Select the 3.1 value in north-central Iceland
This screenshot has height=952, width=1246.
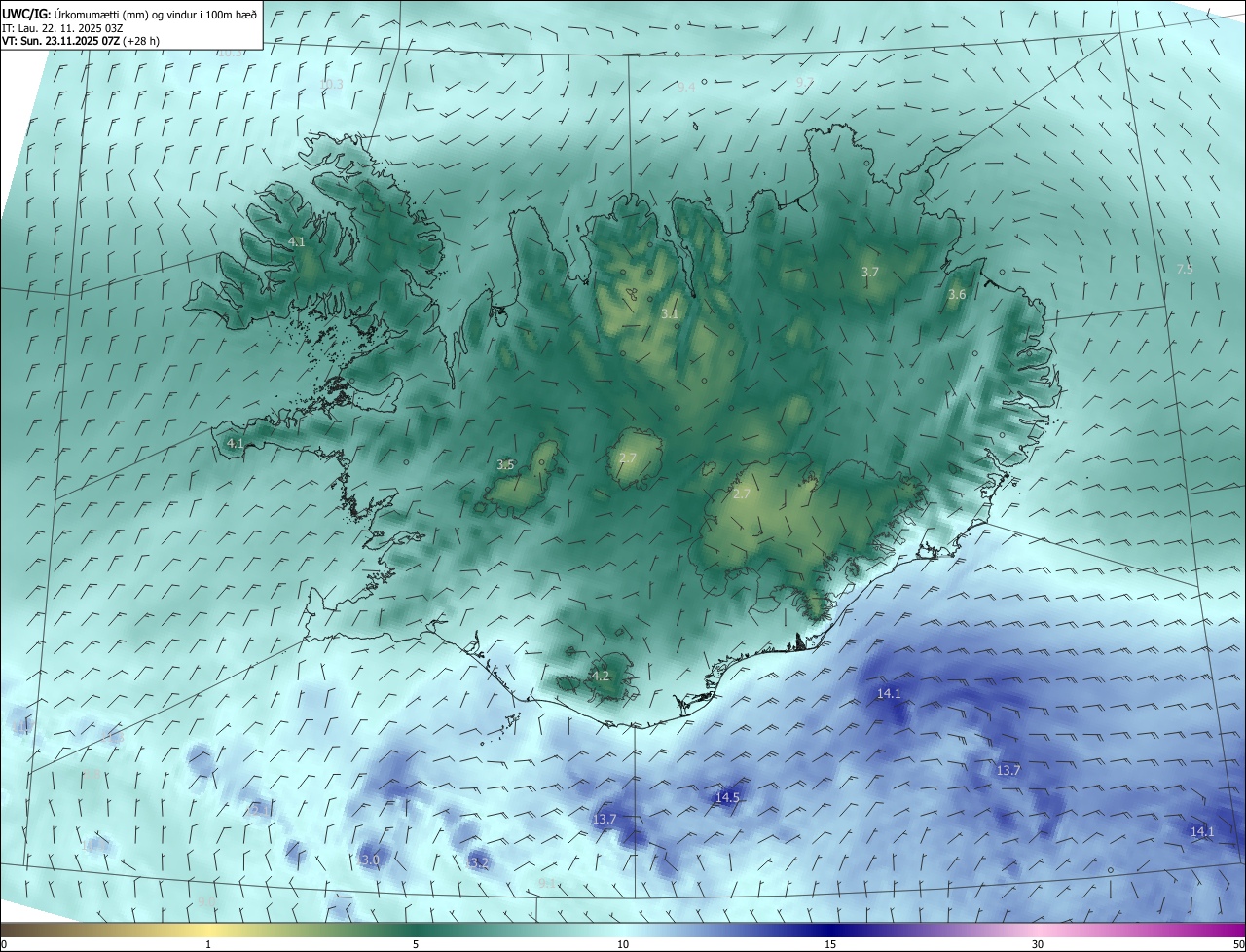pyautogui.click(x=670, y=314)
